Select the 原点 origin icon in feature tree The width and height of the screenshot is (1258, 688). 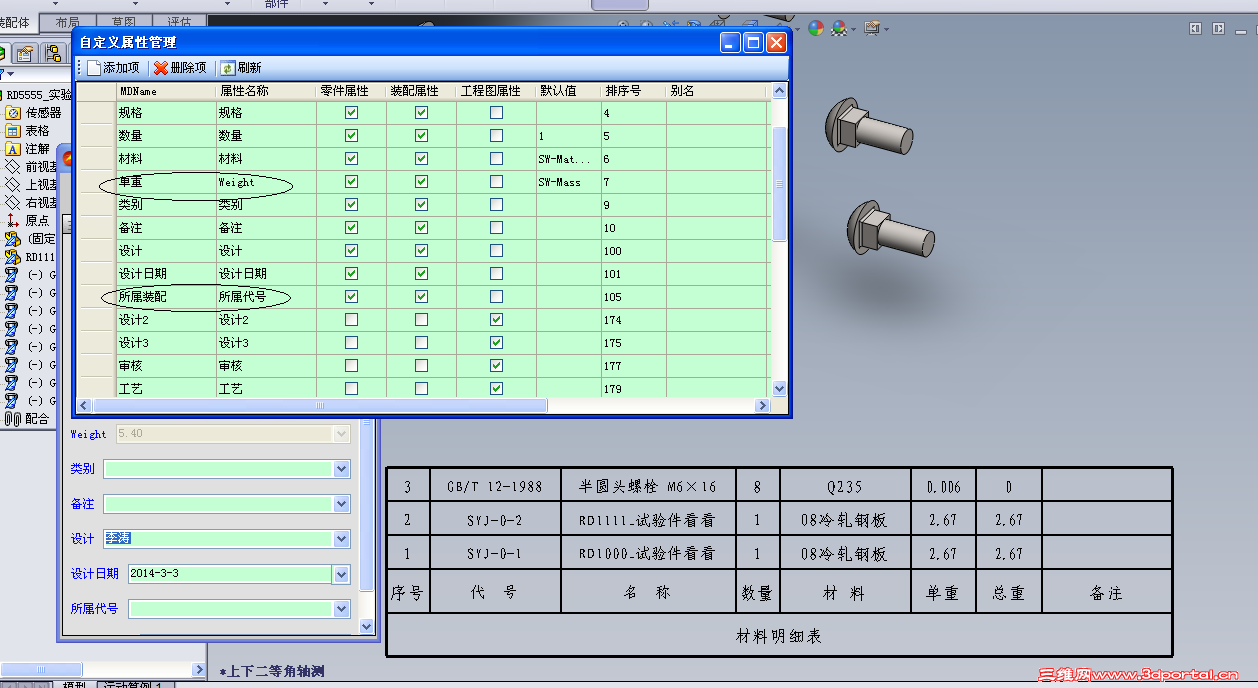click(x=13, y=221)
